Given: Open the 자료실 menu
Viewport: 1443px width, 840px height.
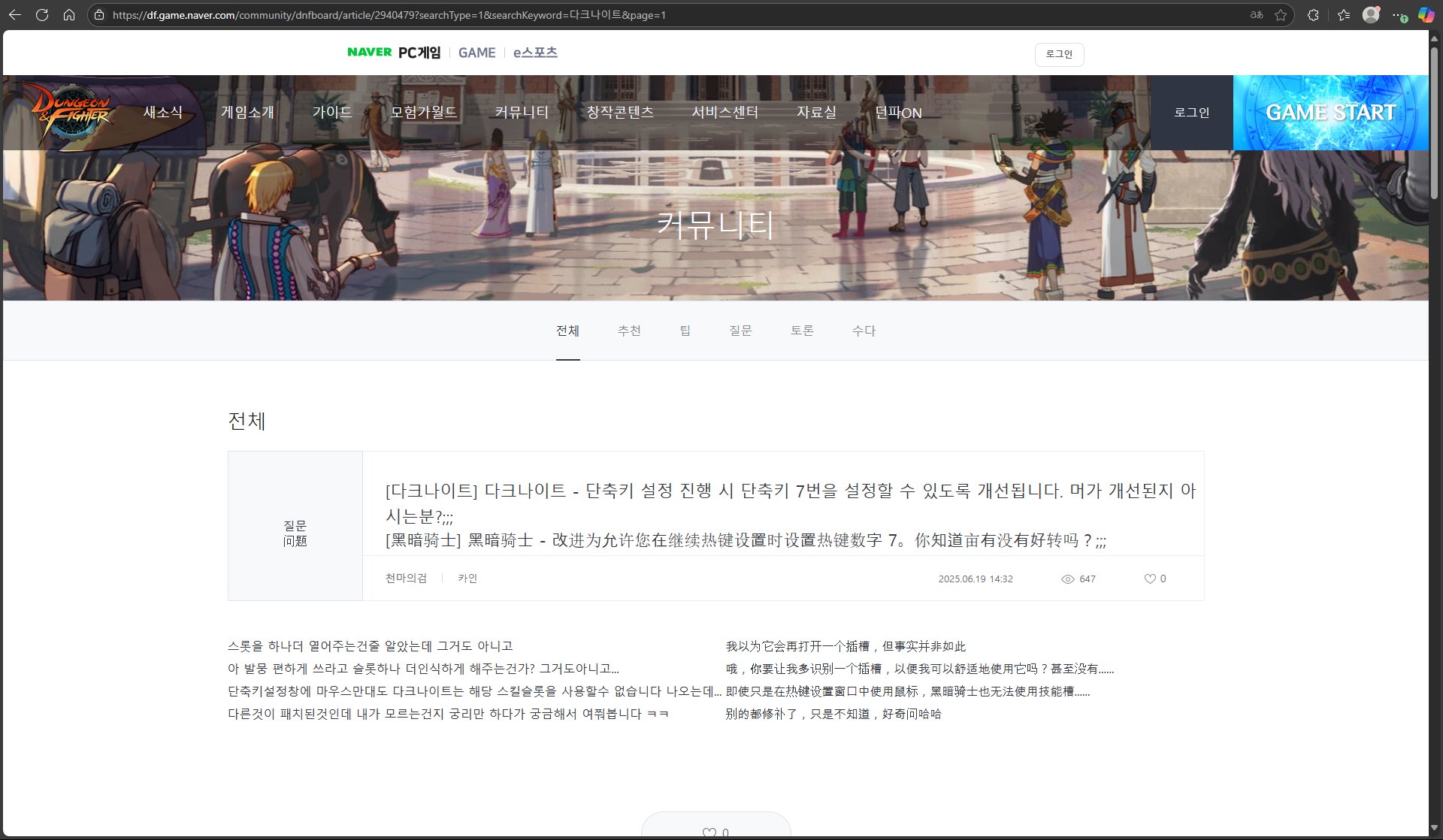Looking at the screenshot, I should tap(816, 113).
